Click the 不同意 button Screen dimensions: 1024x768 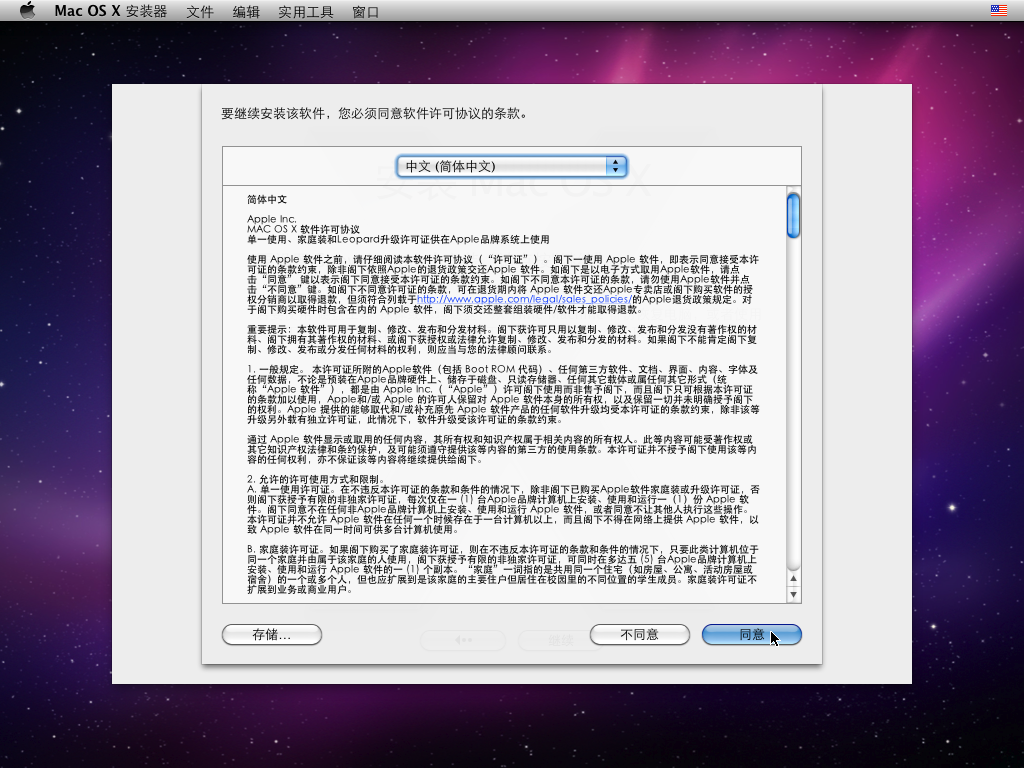[x=639, y=635]
